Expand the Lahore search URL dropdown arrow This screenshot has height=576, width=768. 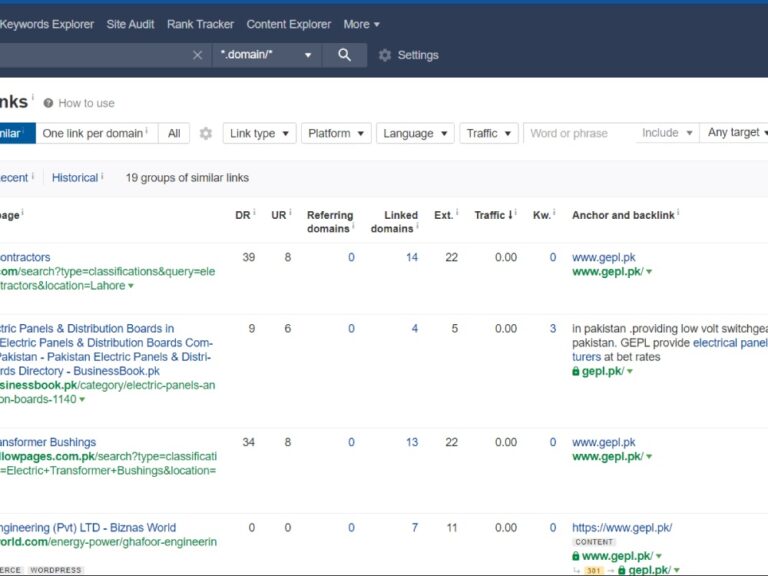point(131,286)
